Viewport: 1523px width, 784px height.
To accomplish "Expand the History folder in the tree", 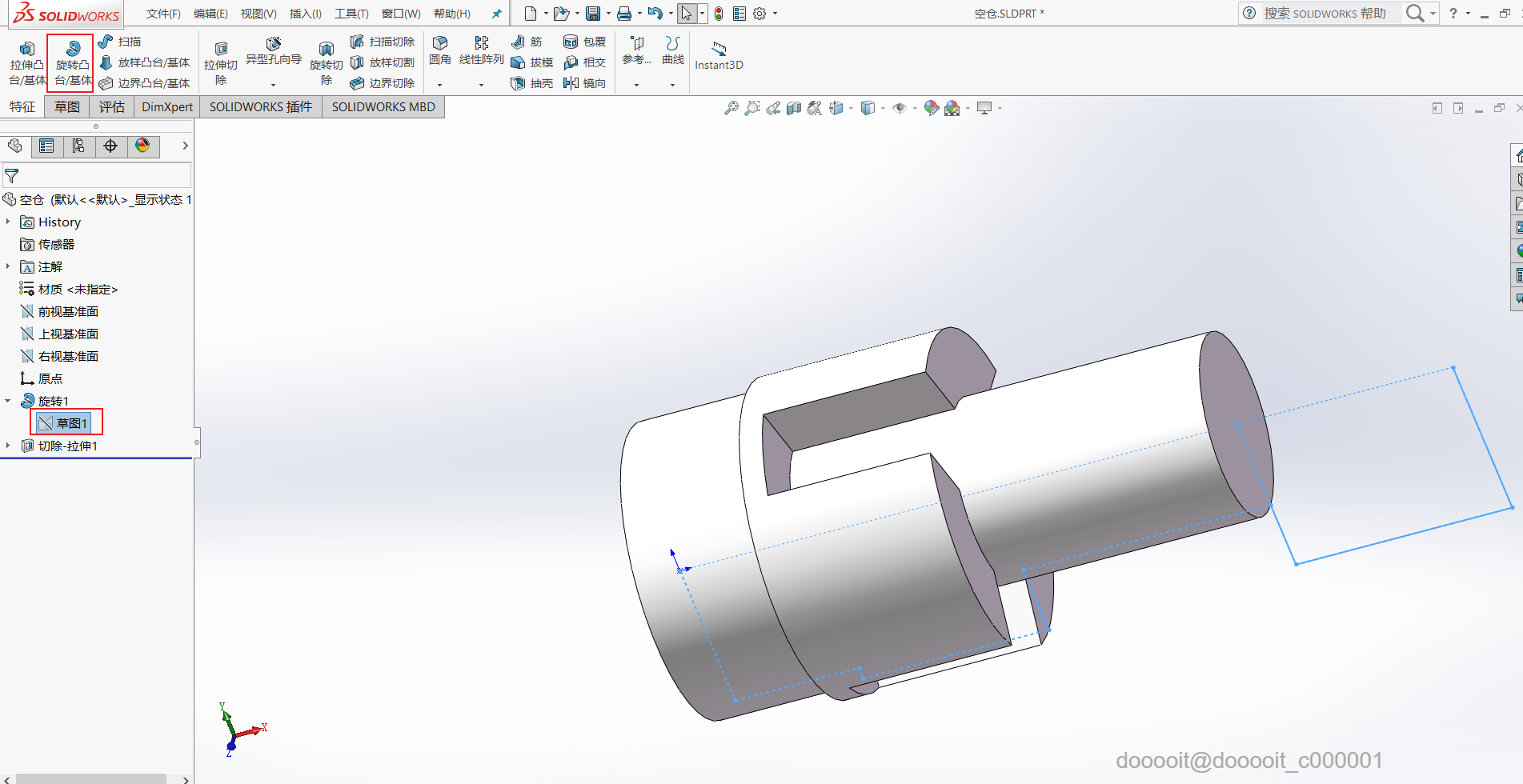I will tap(8, 222).
